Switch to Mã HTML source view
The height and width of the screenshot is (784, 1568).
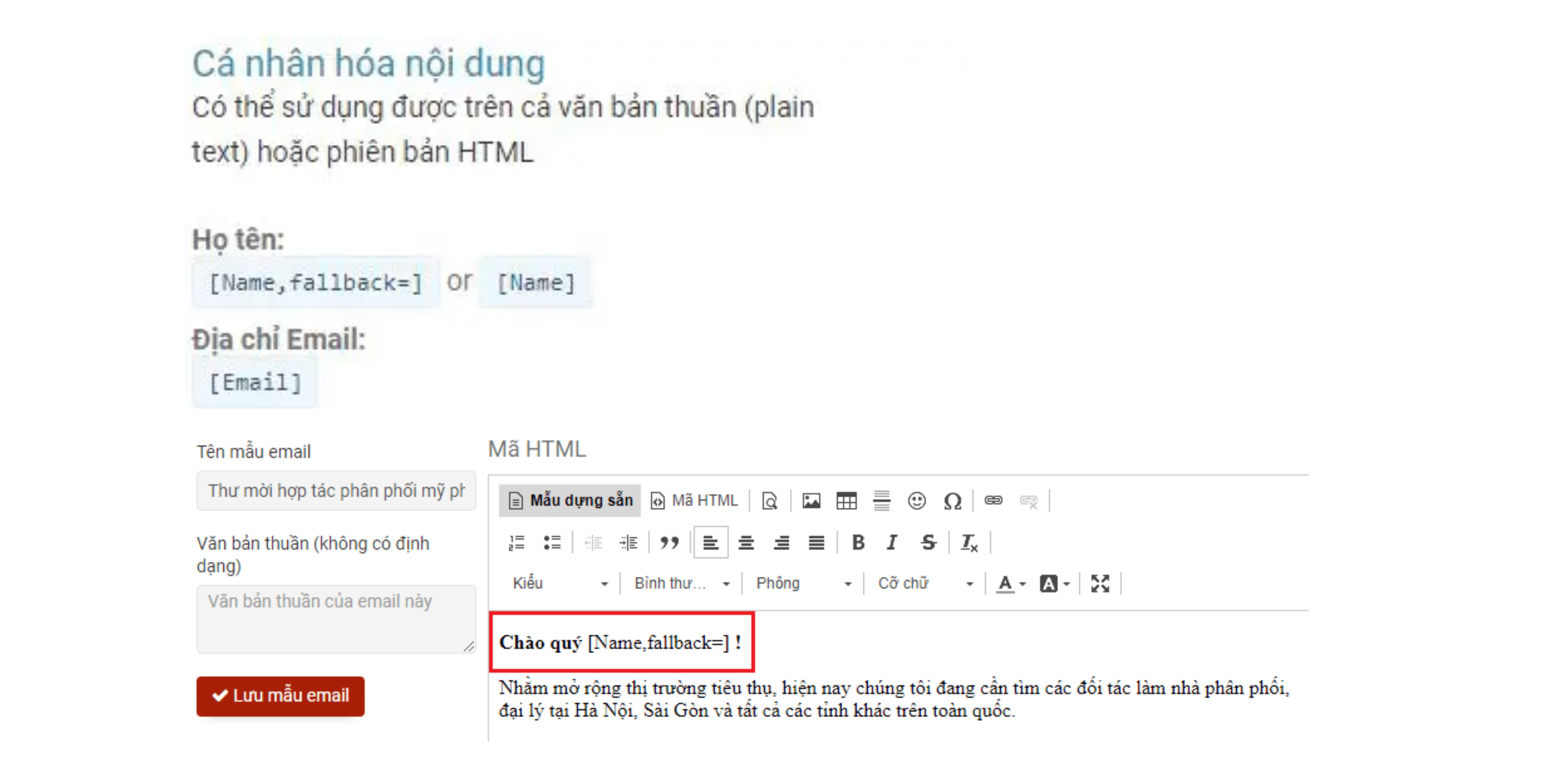[x=695, y=500]
